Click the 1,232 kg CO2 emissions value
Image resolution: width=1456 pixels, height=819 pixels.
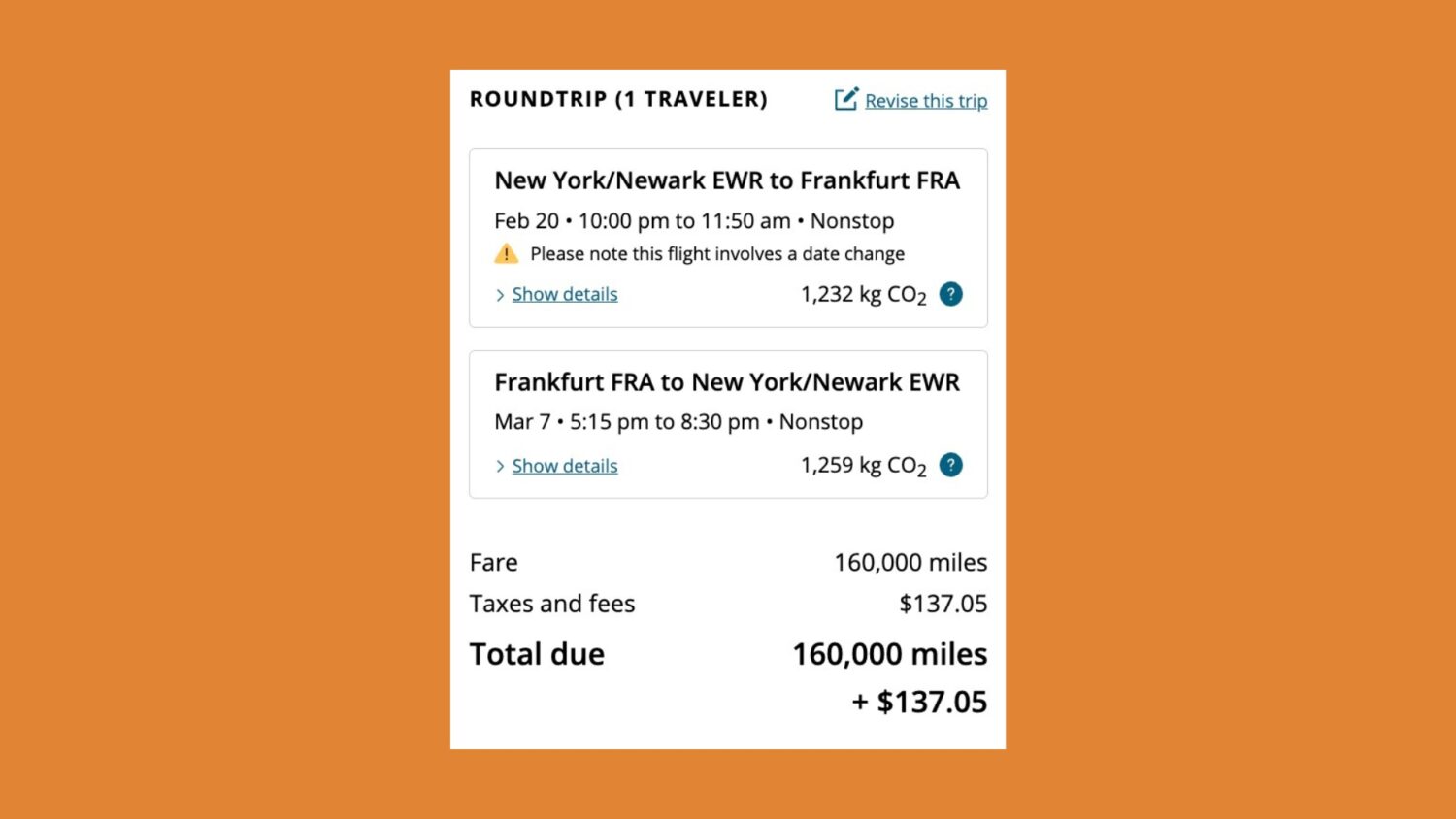click(x=863, y=295)
